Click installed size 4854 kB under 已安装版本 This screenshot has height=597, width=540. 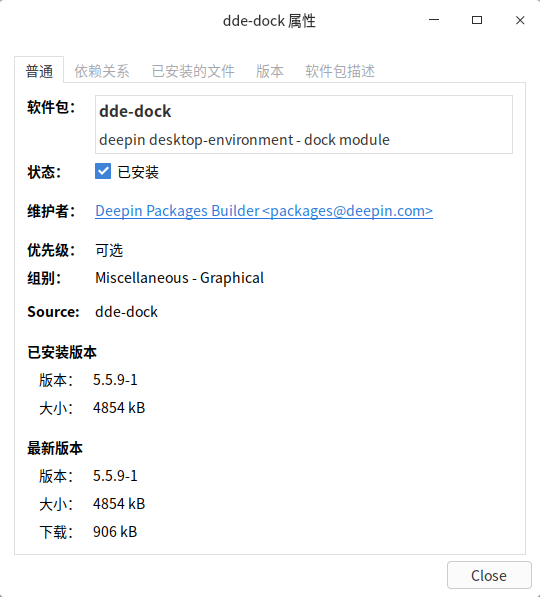[119, 408]
